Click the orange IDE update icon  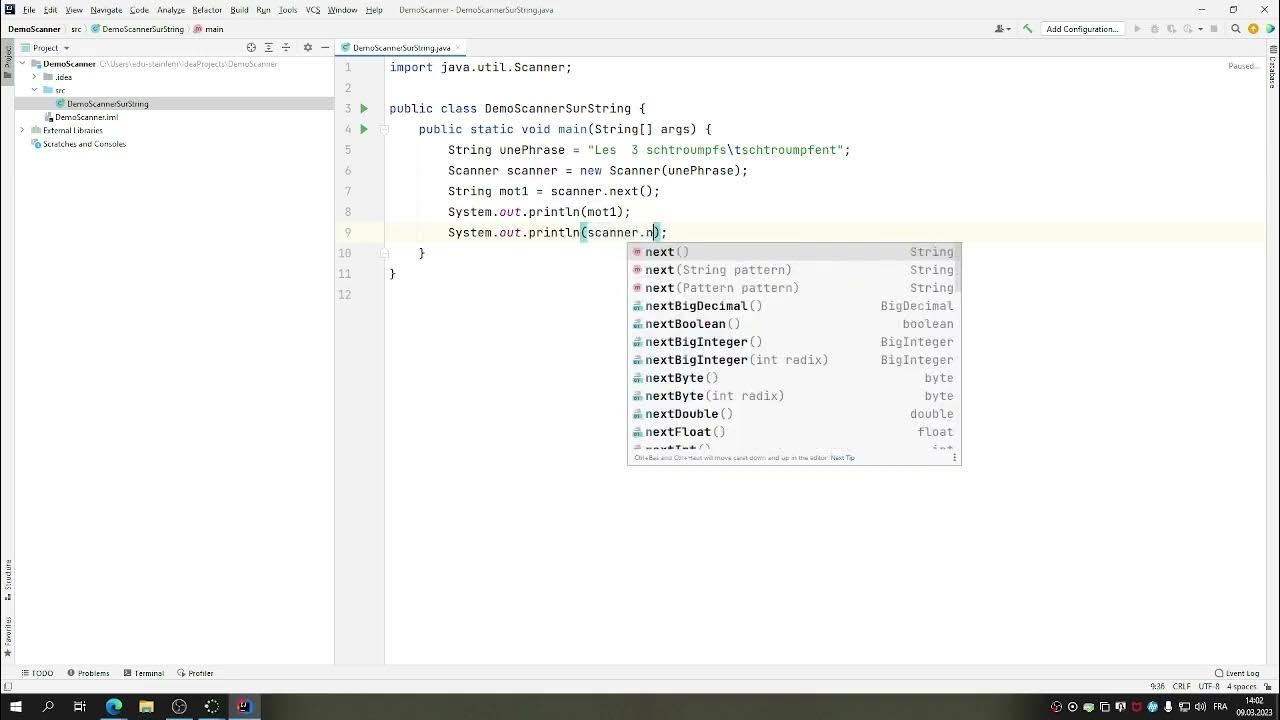(x=1253, y=29)
